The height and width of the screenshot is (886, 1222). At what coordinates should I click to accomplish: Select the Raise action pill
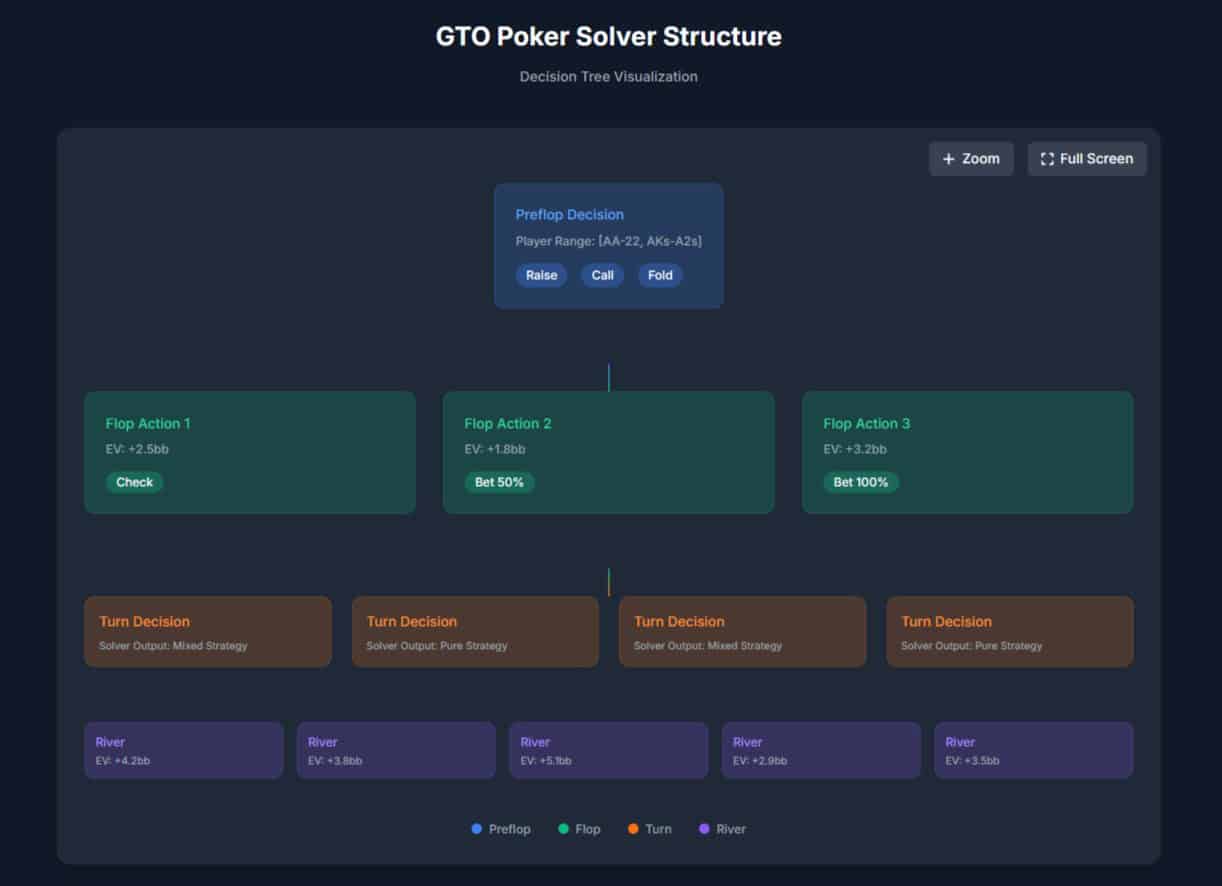[542, 275]
